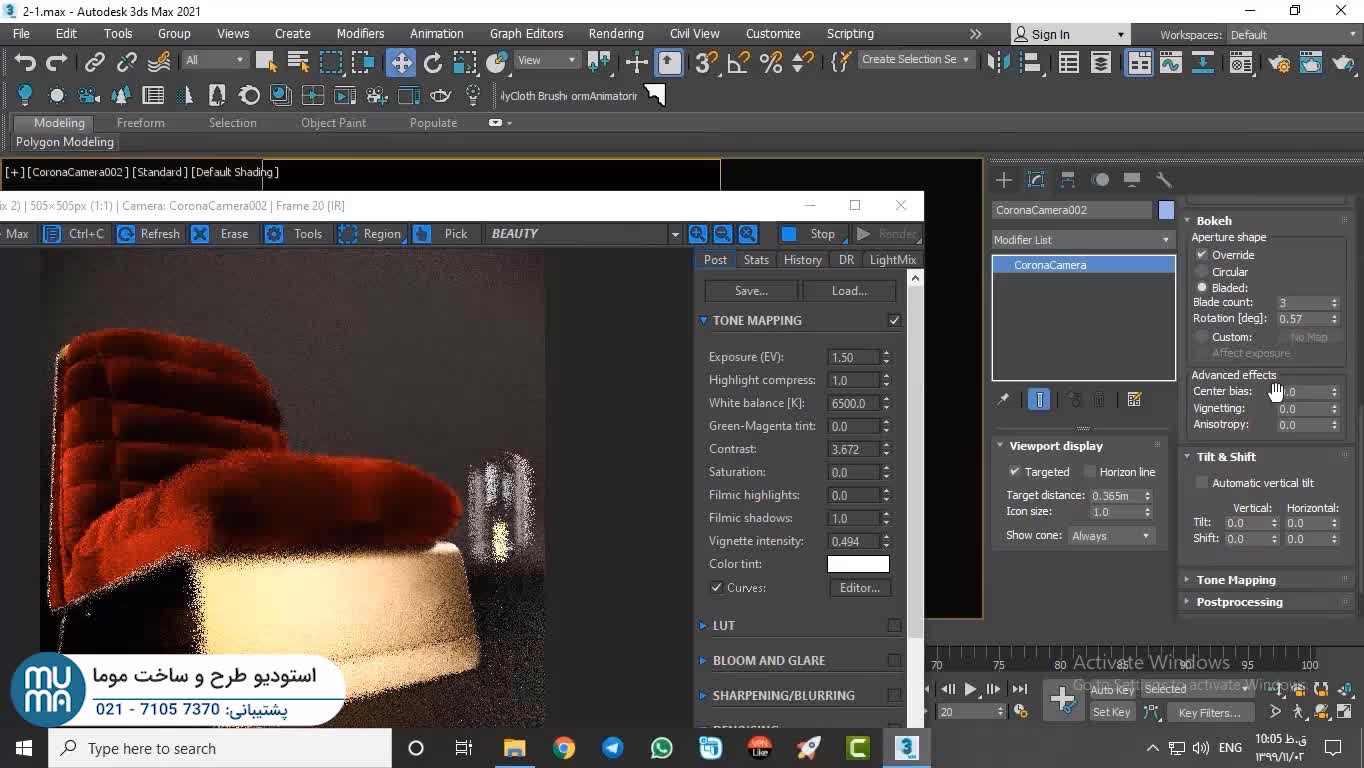Open the Create panel plus icon
The height and width of the screenshot is (768, 1364).
(x=1004, y=180)
